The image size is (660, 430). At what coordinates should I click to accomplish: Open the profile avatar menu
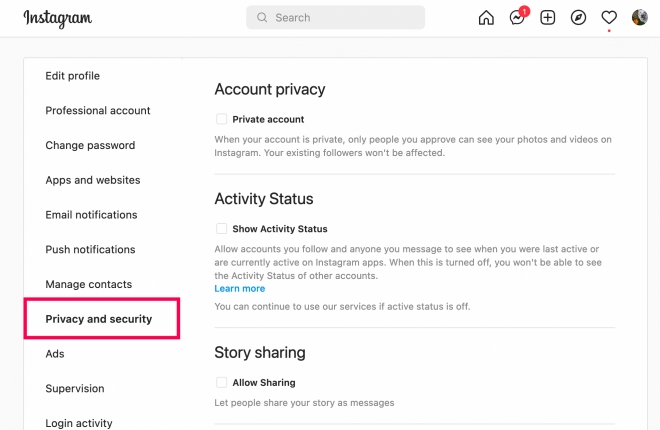(640, 18)
